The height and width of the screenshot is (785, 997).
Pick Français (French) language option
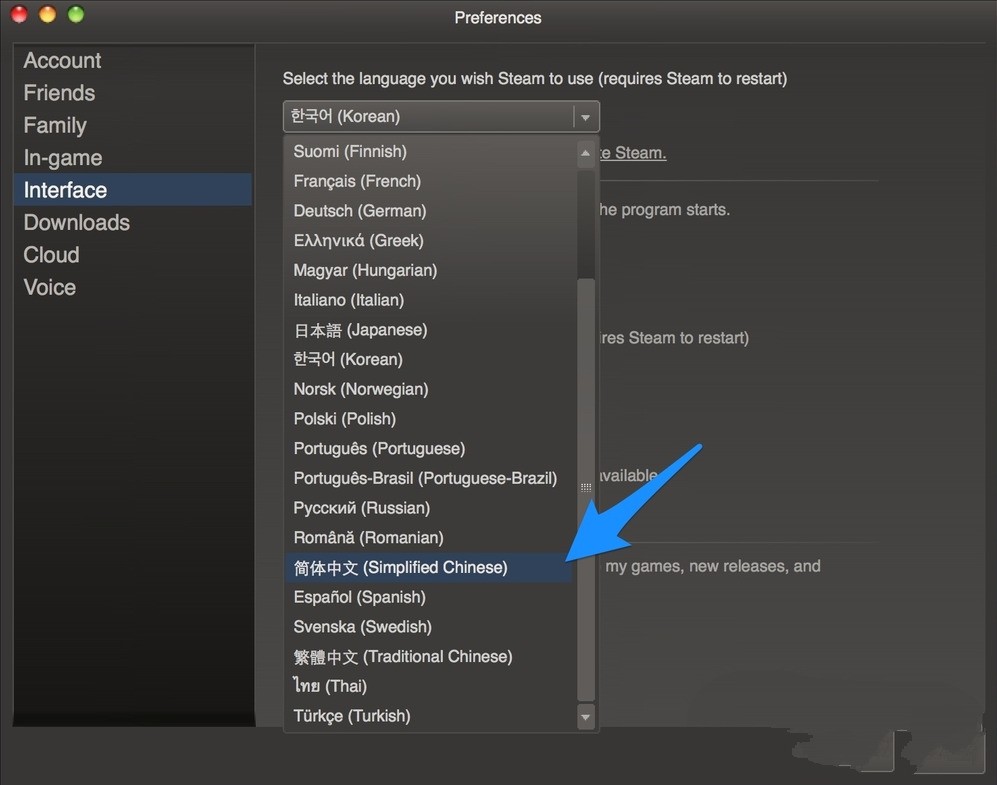pos(357,181)
